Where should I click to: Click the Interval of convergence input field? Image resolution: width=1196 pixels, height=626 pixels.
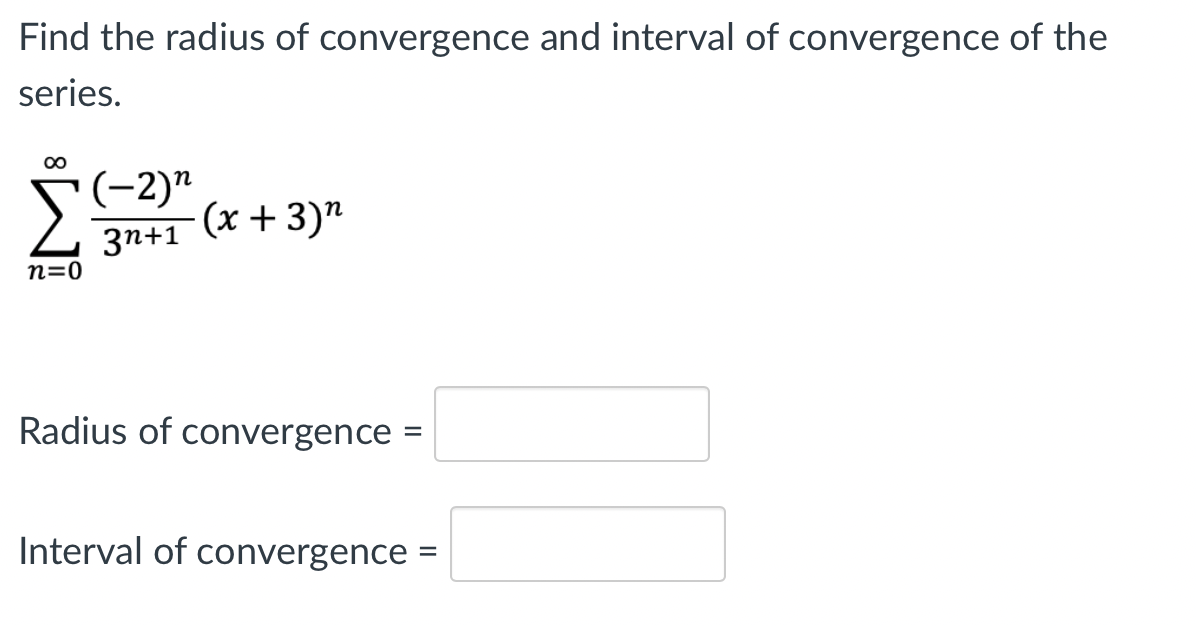[x=587, y=544]
